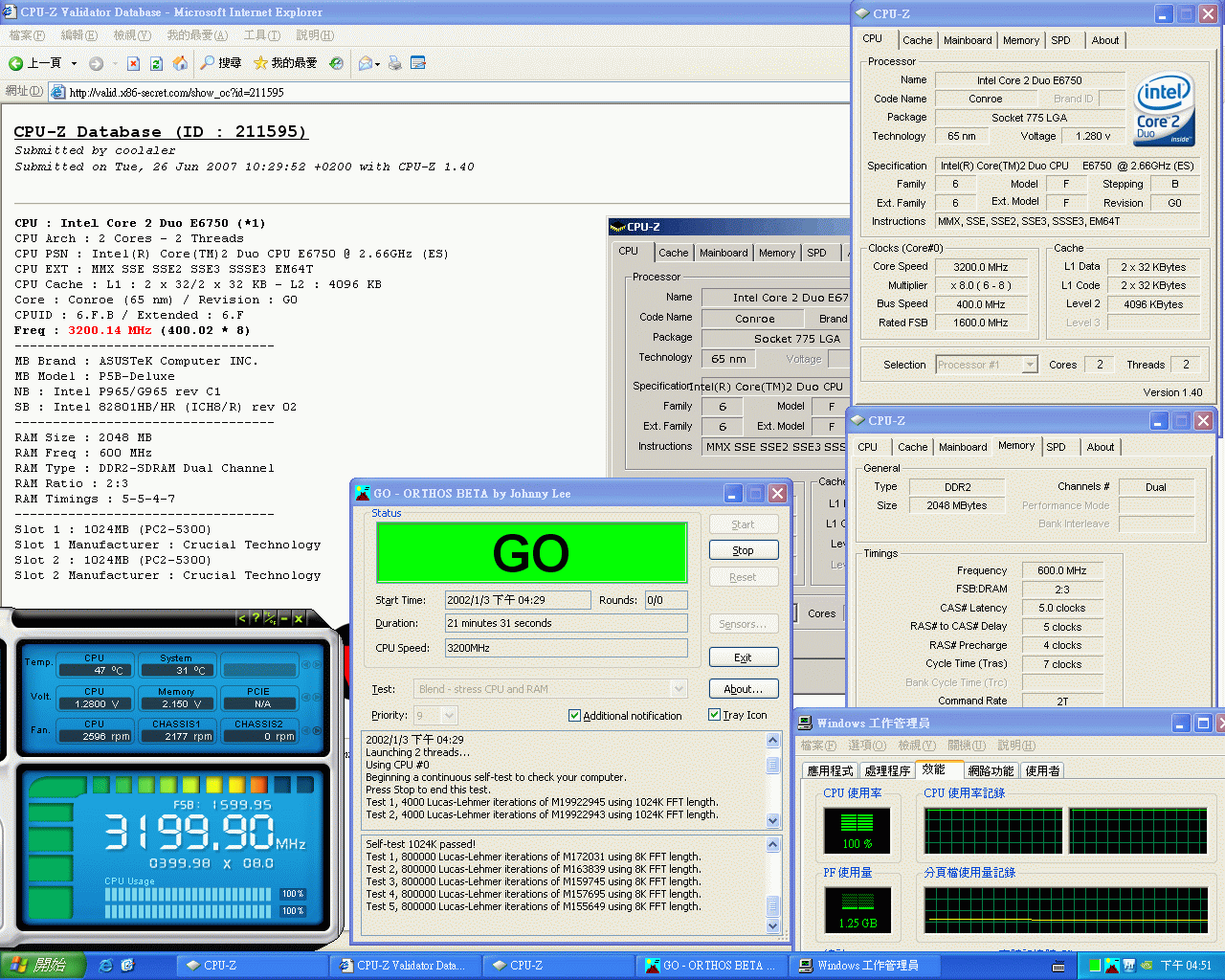This screenshot has height=980, width=1225.
Task: Toggle °C/°F unit icon on hardware monitor
Action: point(270,618)
